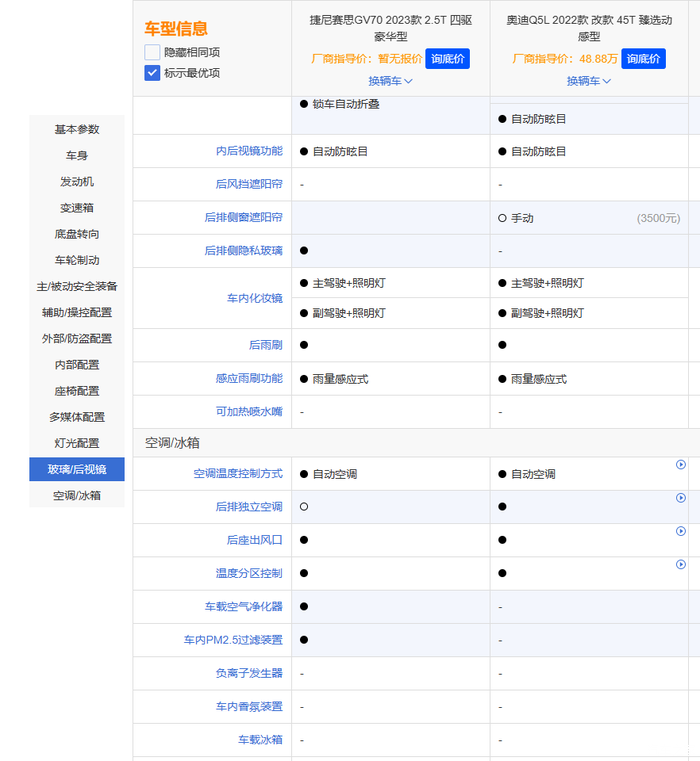Click 询底价 button for Genesis GV70

coord(447,59)
